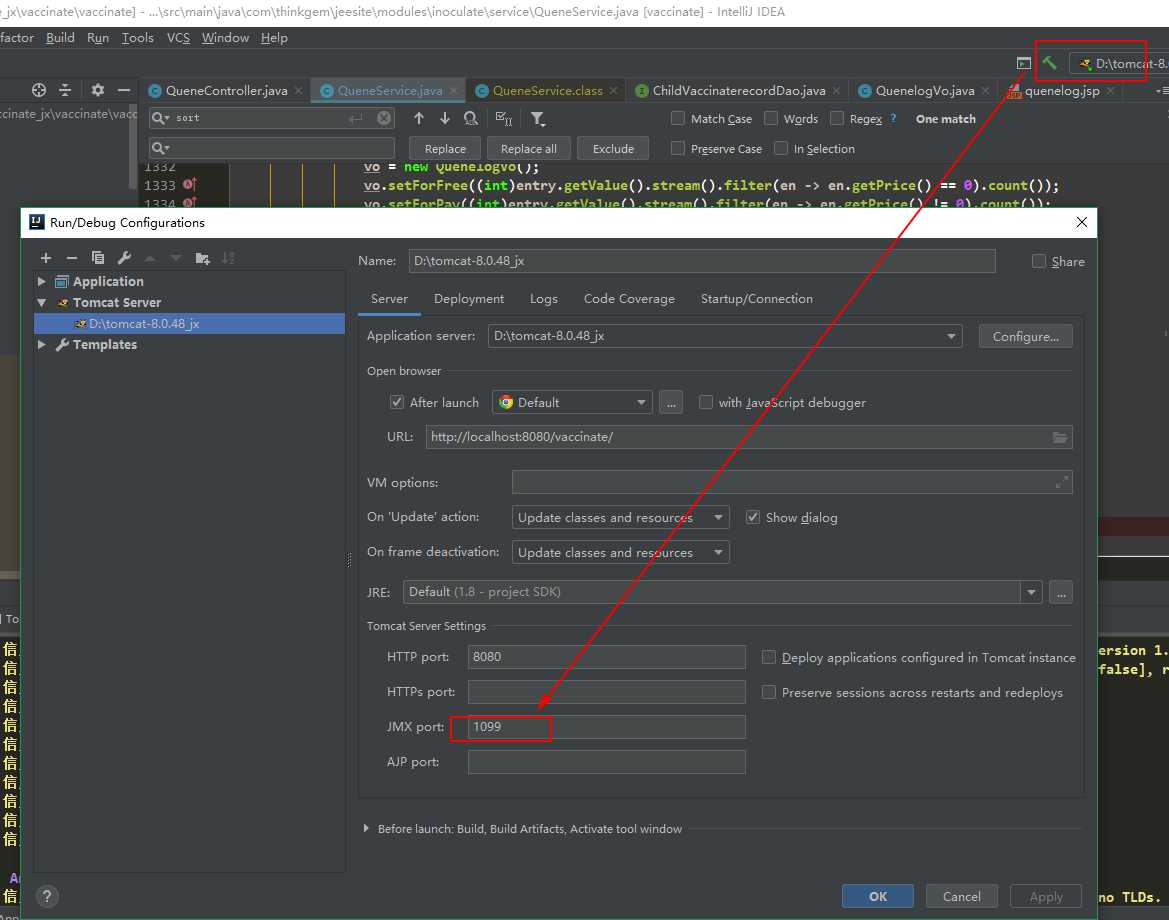Open JRE dropdown arrow
The height and width of the screenshot is (920, 1169).
click(1031, 592)
